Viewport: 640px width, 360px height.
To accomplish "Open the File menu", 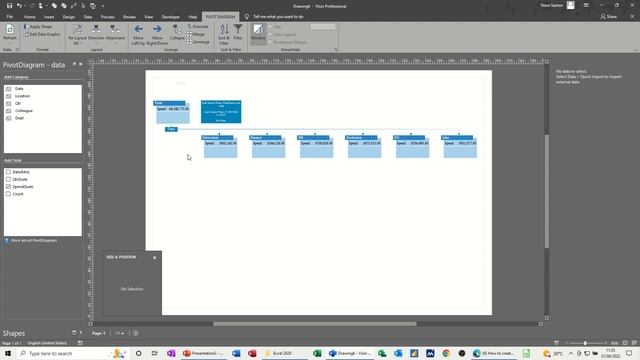I will point(9,17).
